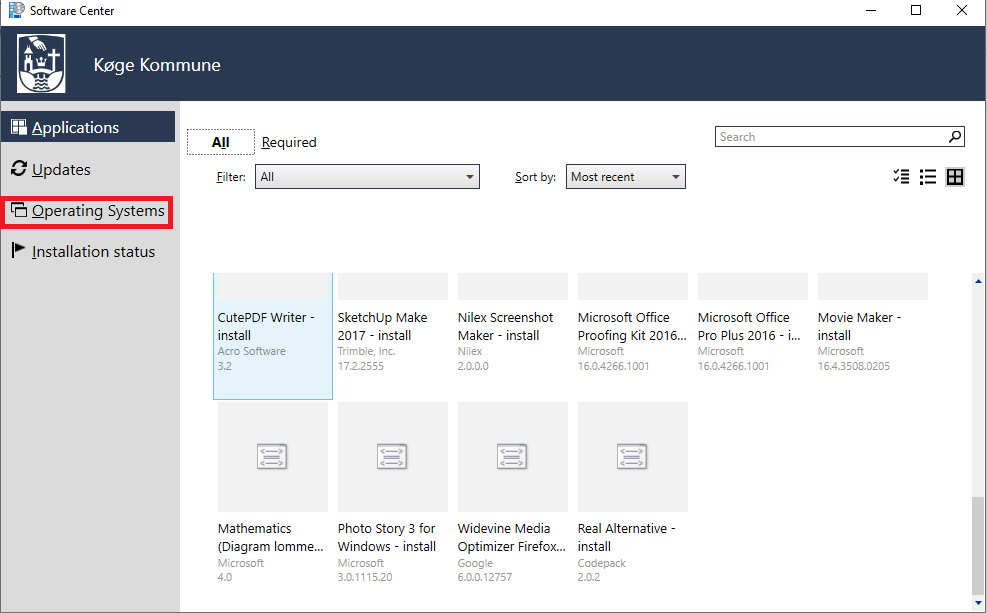
Task: Click the scrollbar down arrow
Action: point(977,602)
